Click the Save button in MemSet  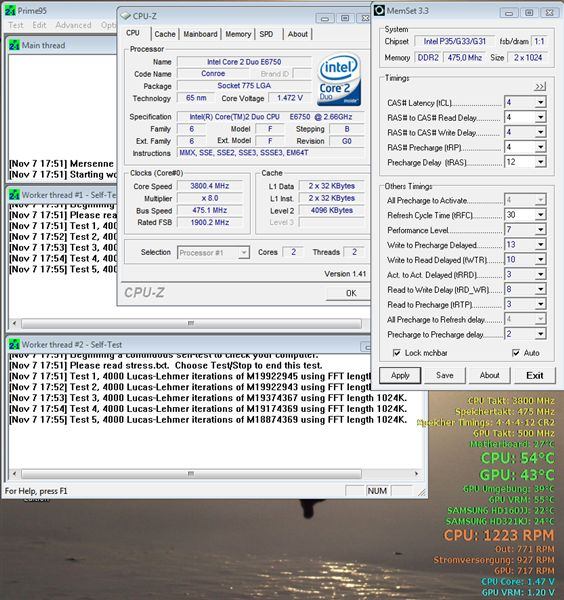(445, 375)
